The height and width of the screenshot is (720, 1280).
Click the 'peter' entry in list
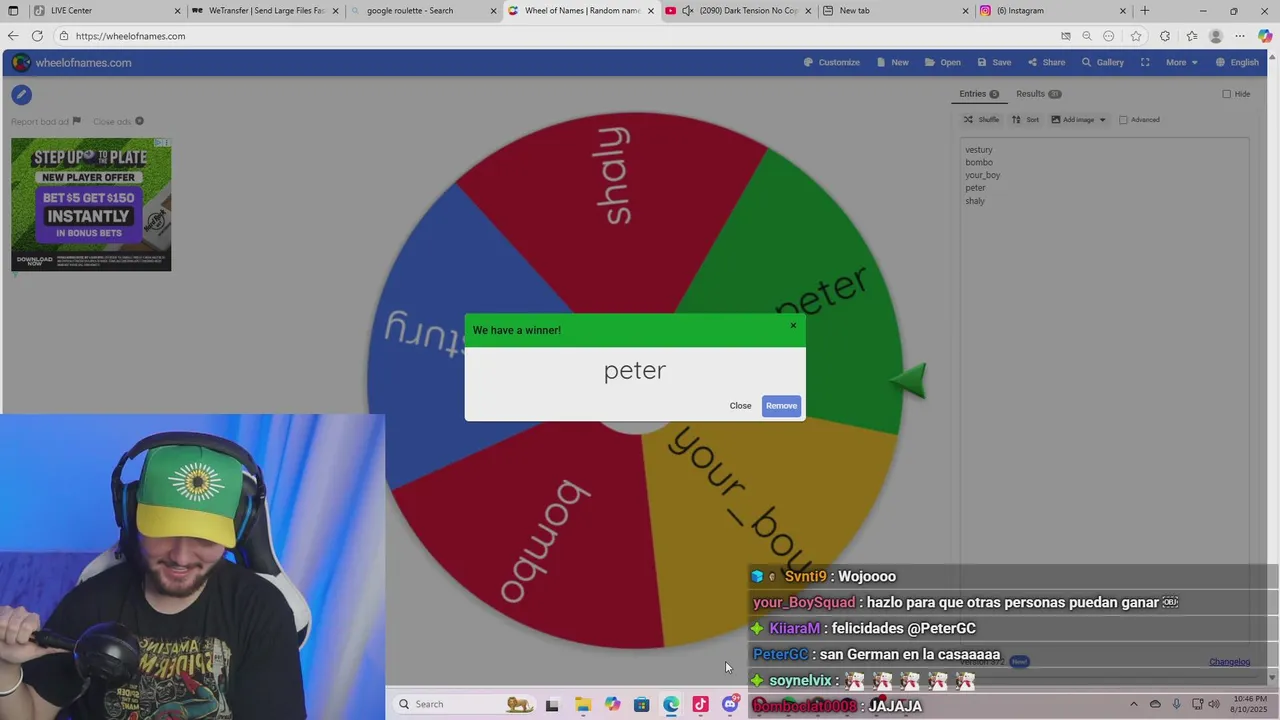[x=975, y=188]
